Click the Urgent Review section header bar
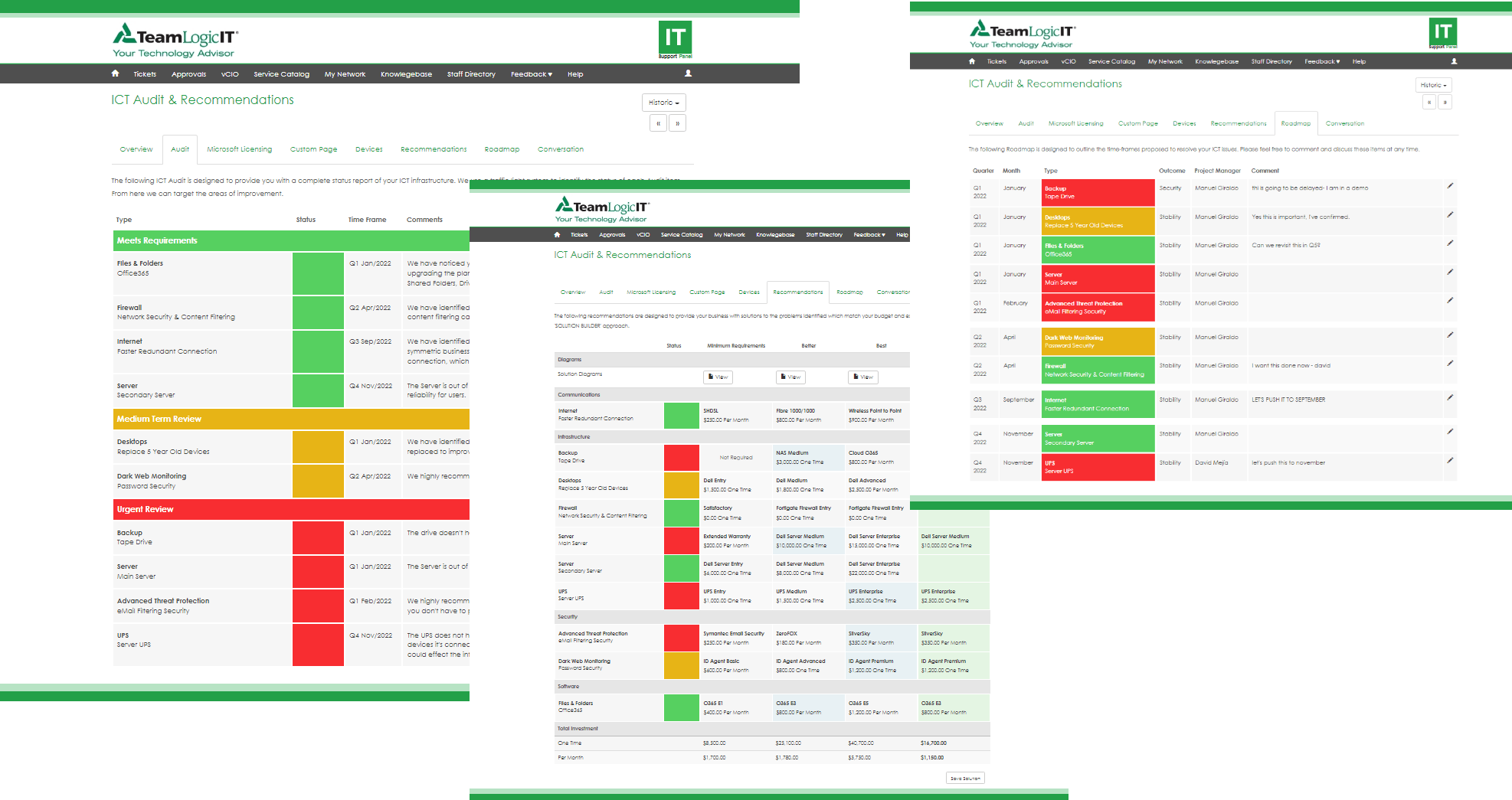1512x800 pixels. click(291, 509)
